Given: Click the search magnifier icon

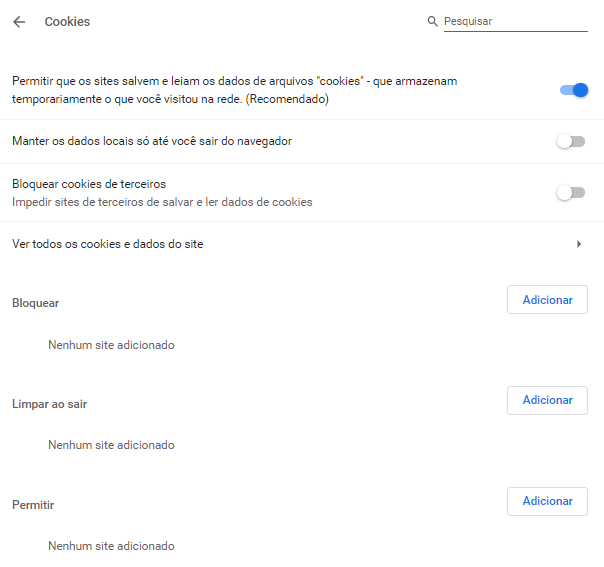Looking at the screenshot, I should pyautogui.click(x=433, y=21).
